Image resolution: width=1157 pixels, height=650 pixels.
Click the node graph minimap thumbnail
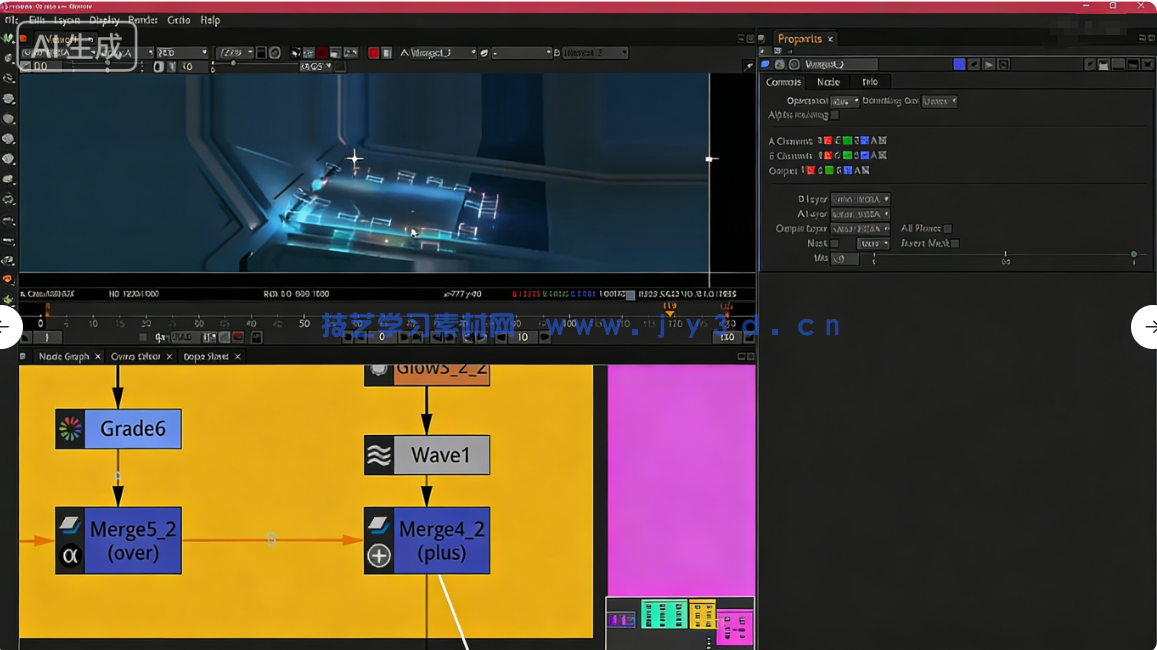point(680,622)
